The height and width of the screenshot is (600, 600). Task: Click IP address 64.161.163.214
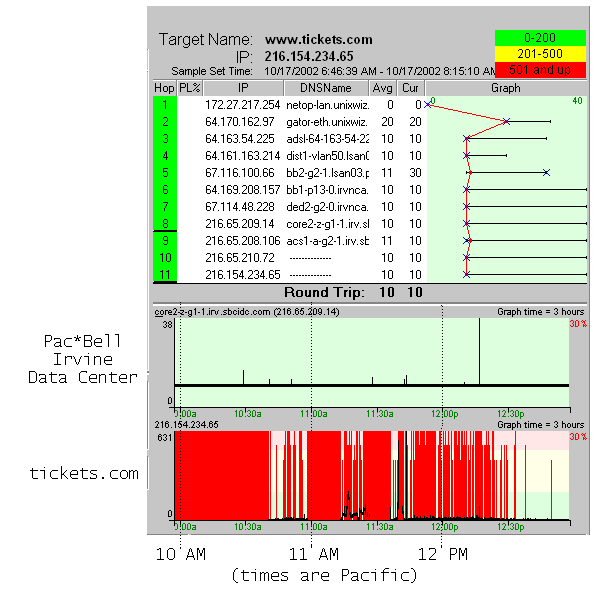(243, 156)
